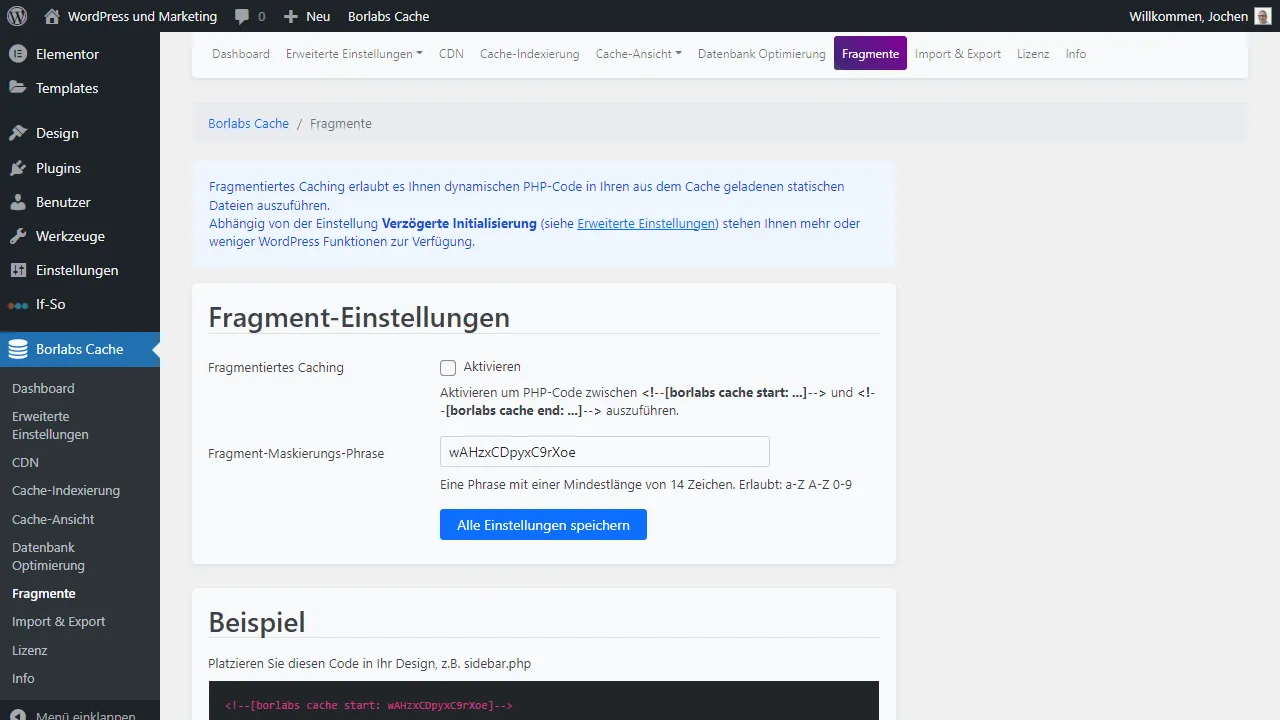Open the Dashboard tab in top navigation

click(x=241, y=54)
